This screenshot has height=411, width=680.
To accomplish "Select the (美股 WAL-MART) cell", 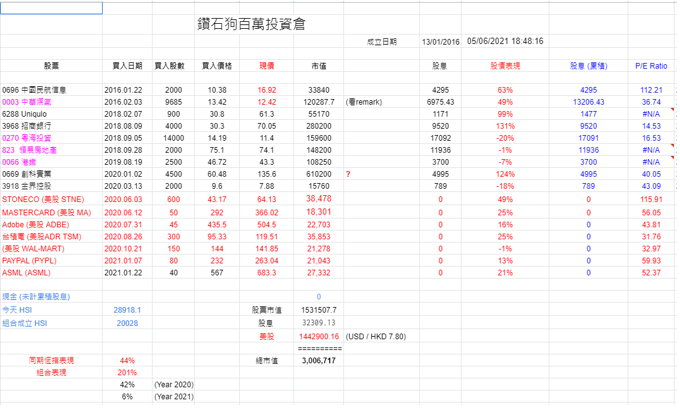I will click(33, 249).
